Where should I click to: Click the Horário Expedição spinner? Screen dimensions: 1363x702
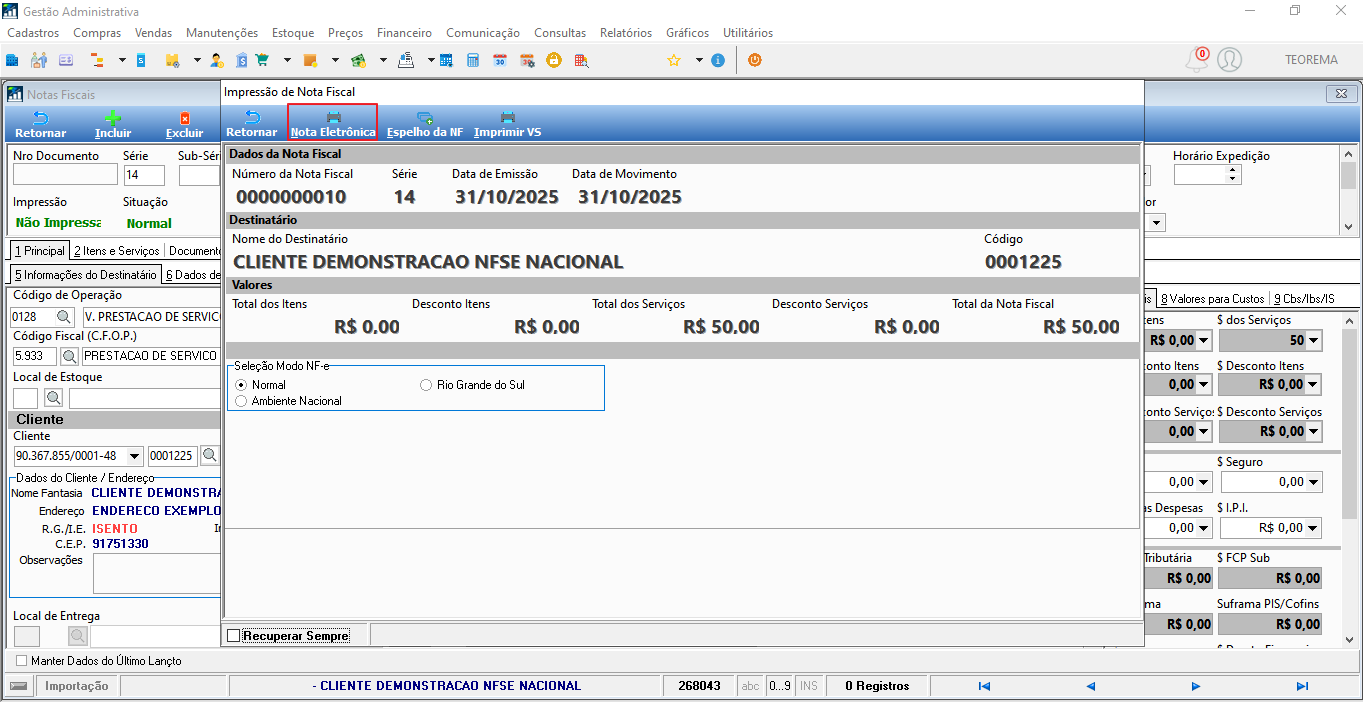coord(1233,175)
